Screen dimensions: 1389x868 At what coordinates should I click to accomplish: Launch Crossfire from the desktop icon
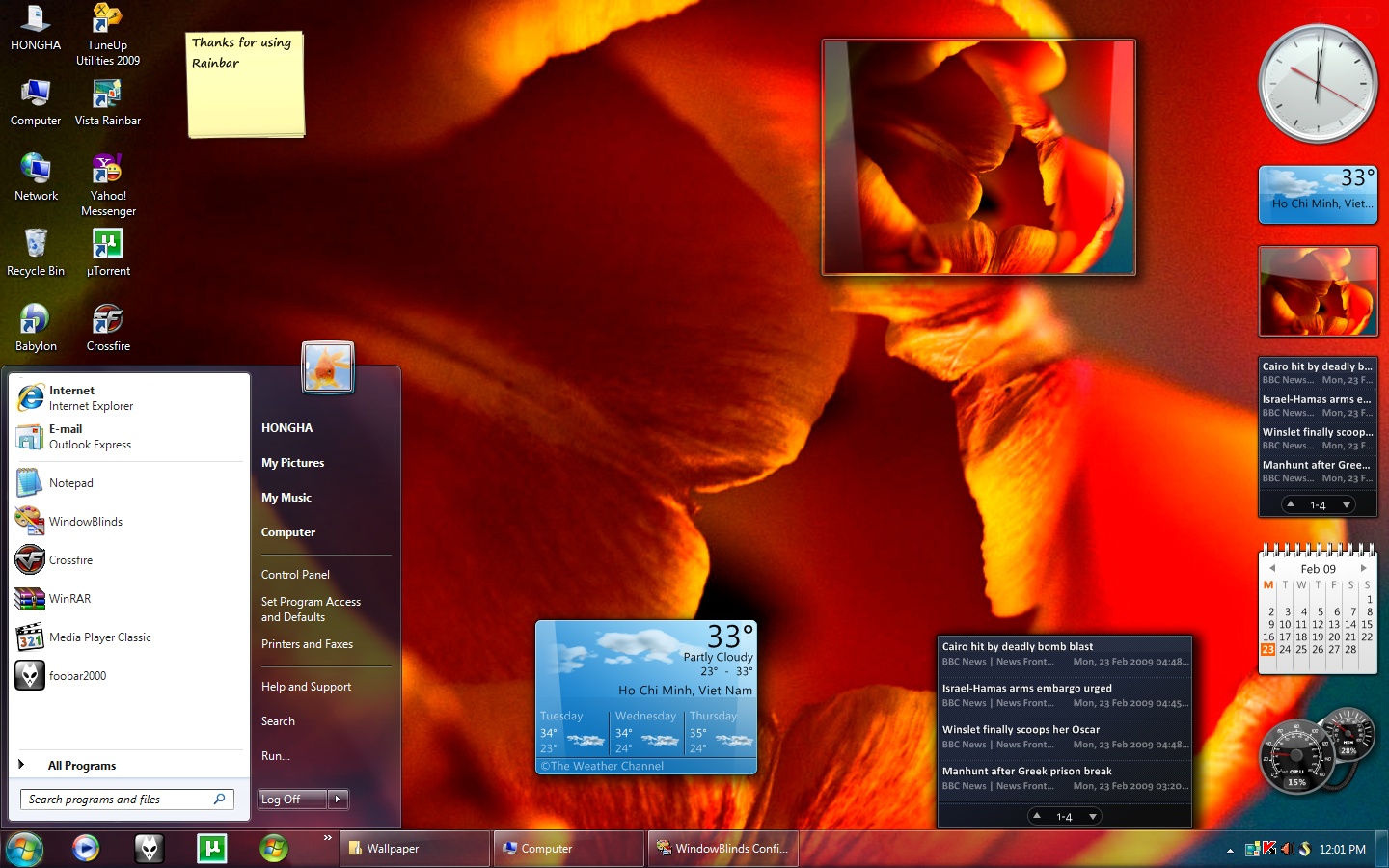(108, 329)
